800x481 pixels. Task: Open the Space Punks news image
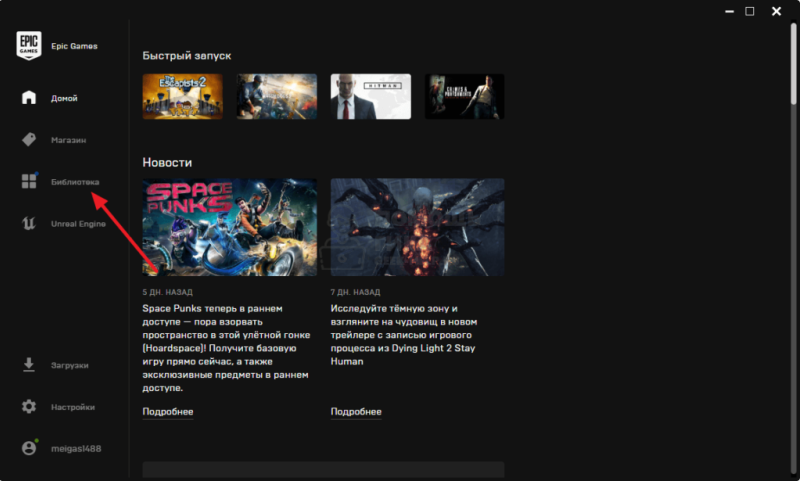230,227
